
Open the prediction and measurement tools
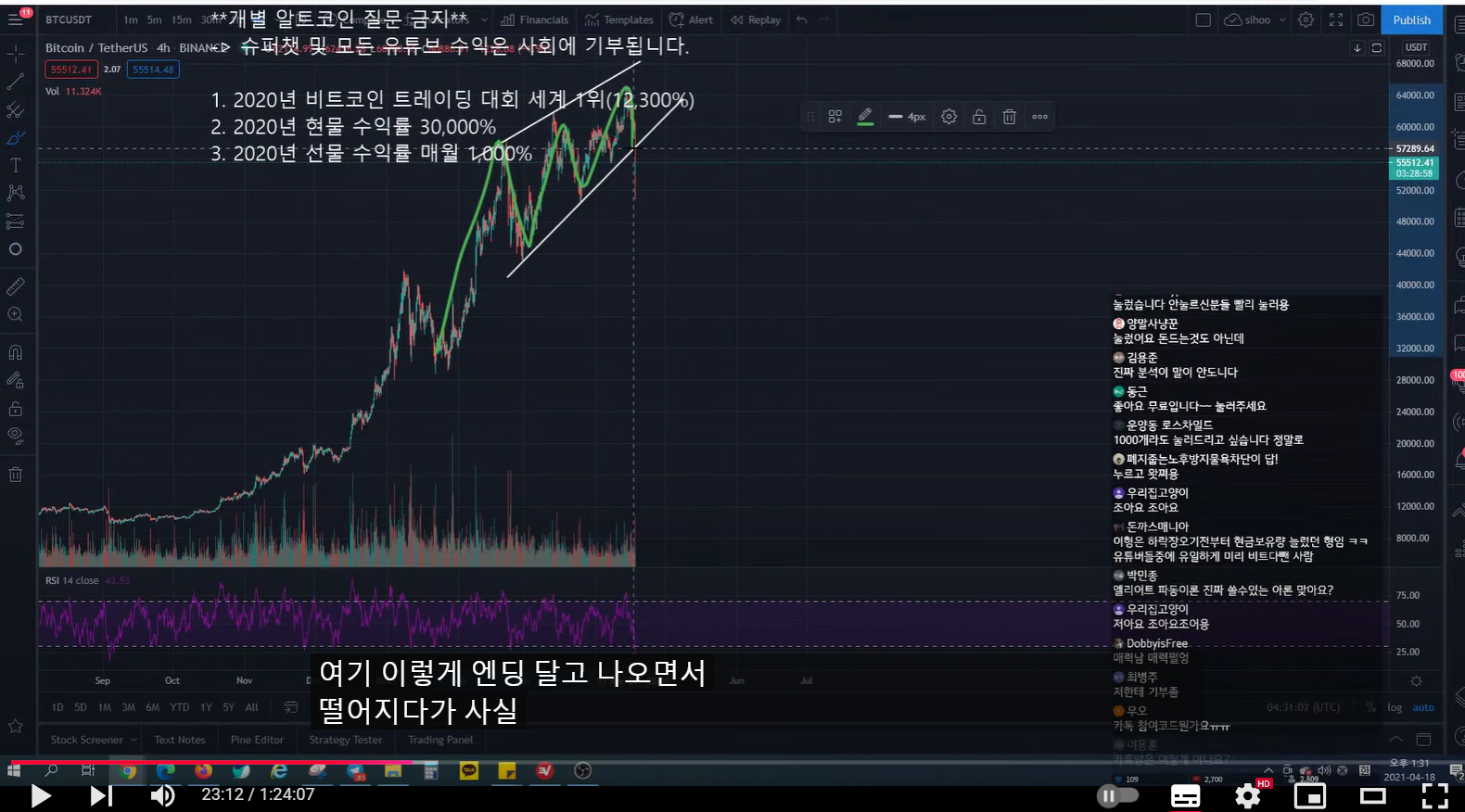[x=16, y=221]
